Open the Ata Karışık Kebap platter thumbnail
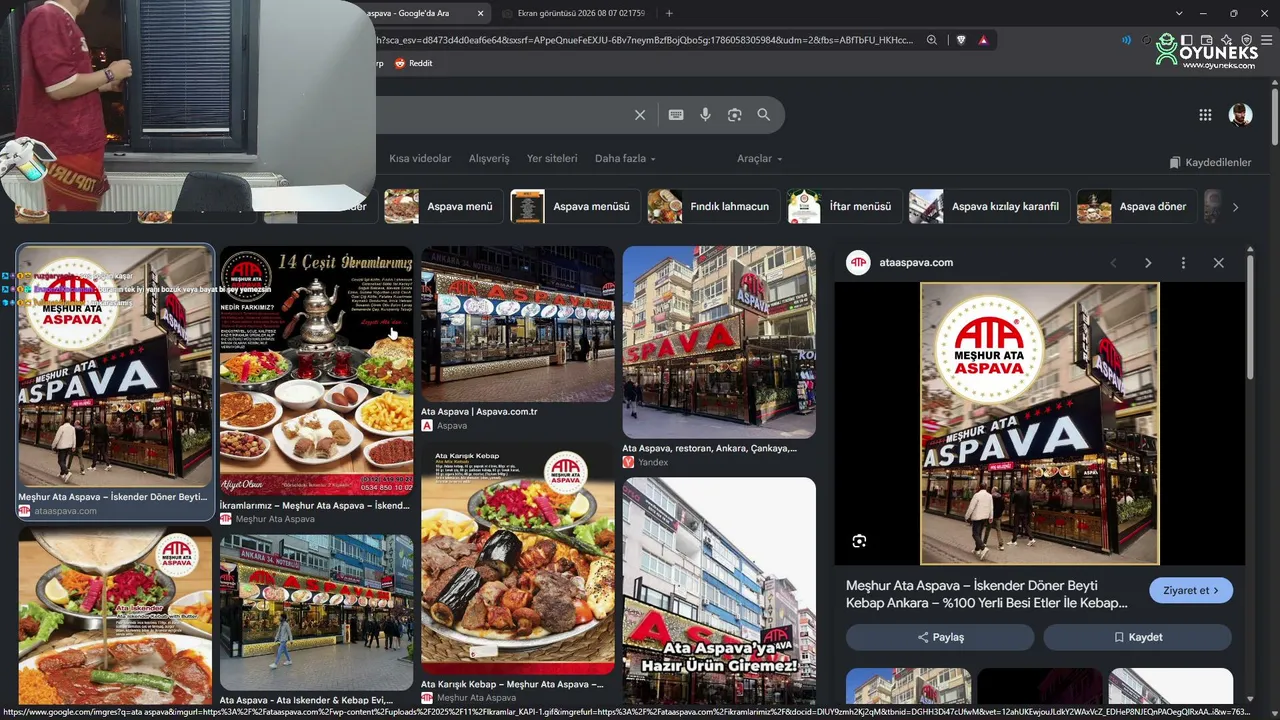This screenshot has height=720, width=1280. click(518, 559)
